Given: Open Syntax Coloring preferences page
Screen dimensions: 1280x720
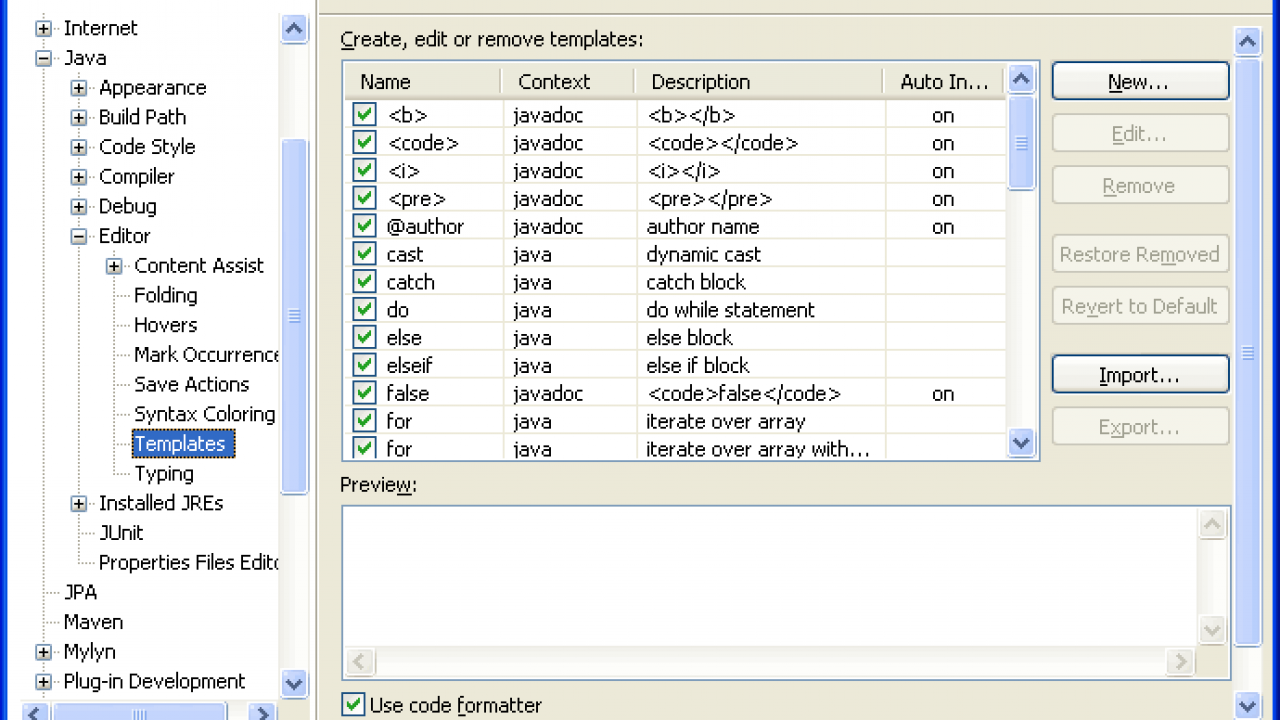Looking at the screenshot, I should [205, 414].
